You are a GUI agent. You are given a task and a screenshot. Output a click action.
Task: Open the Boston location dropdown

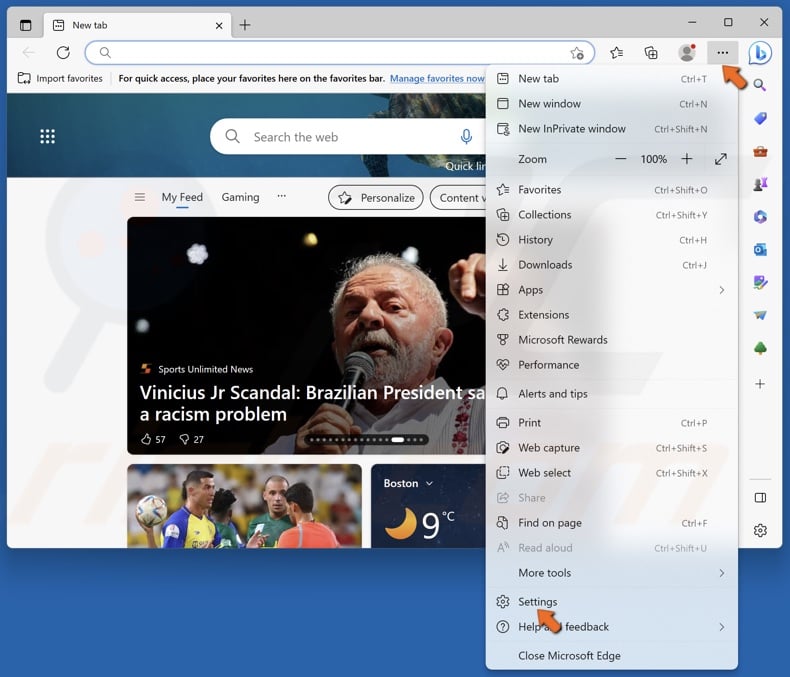pos(408,483)
